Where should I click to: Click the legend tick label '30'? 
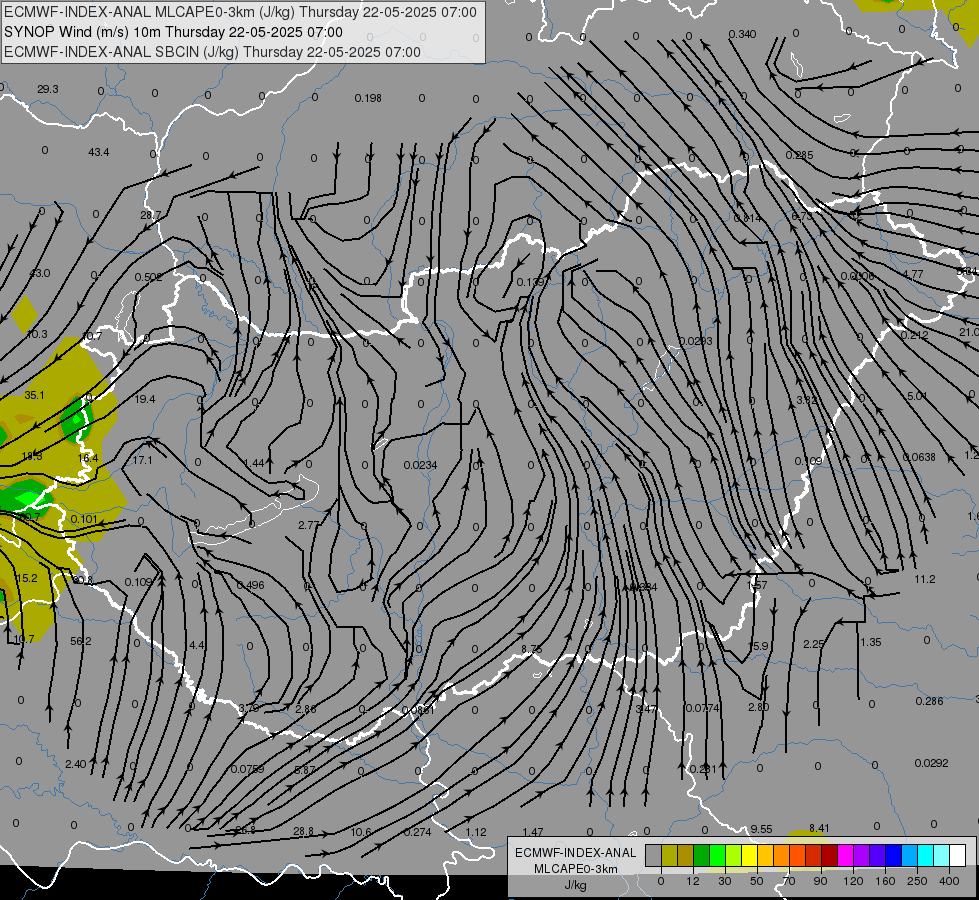(x=725, y=881)
